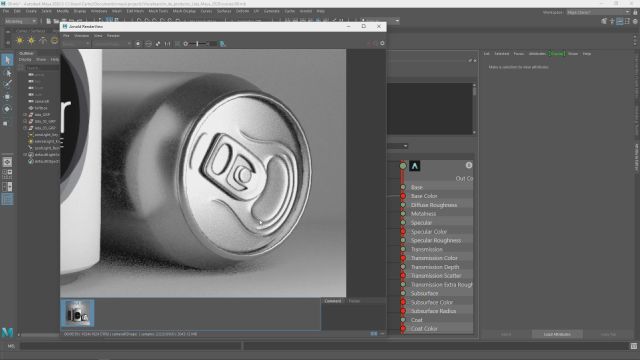
Task: Choose the Paint Selection brush tool
Action: (x=7, y=84)
